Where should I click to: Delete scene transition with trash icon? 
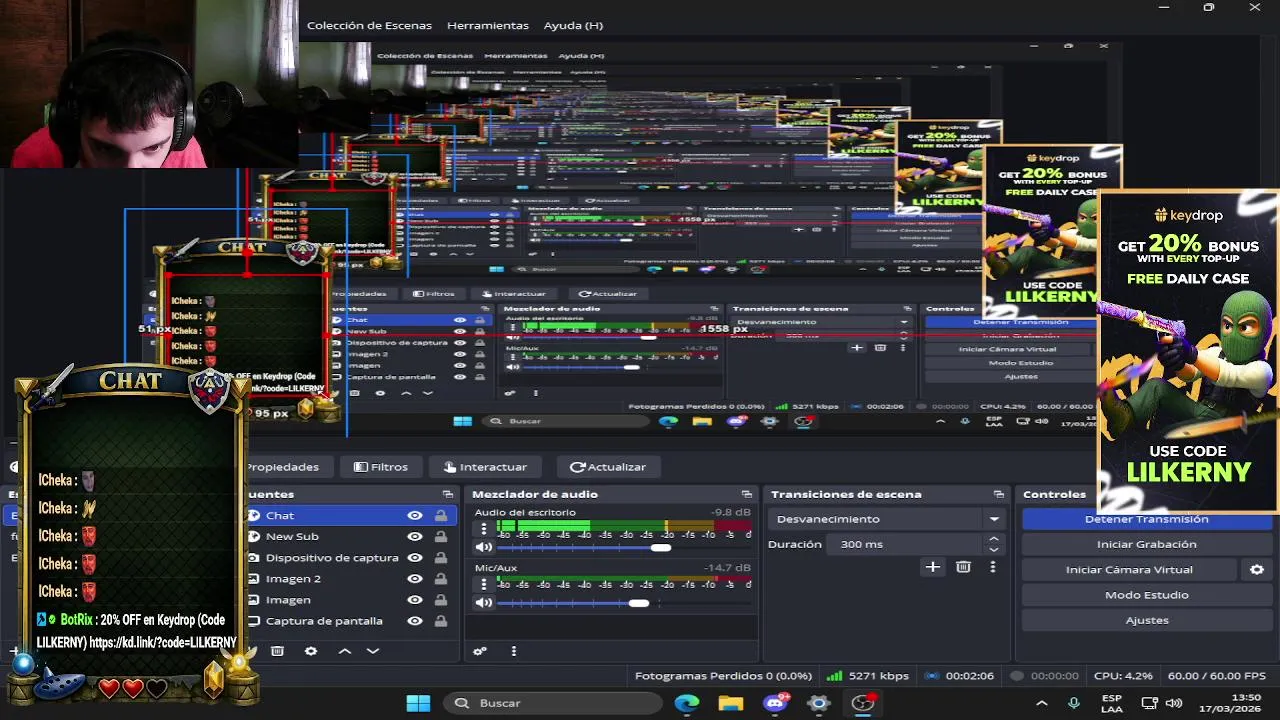(x=963, y=567)
